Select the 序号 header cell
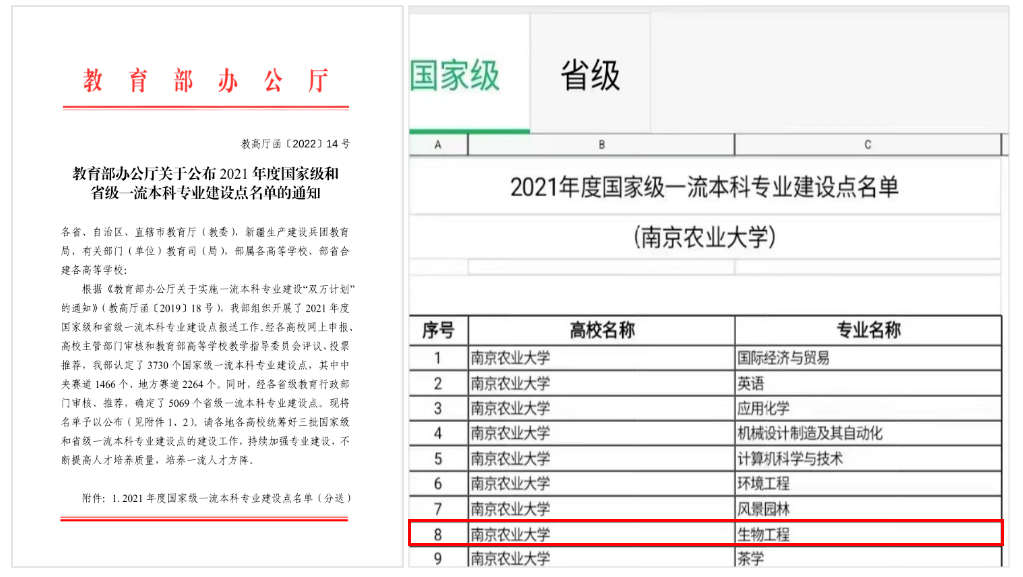 438,331
